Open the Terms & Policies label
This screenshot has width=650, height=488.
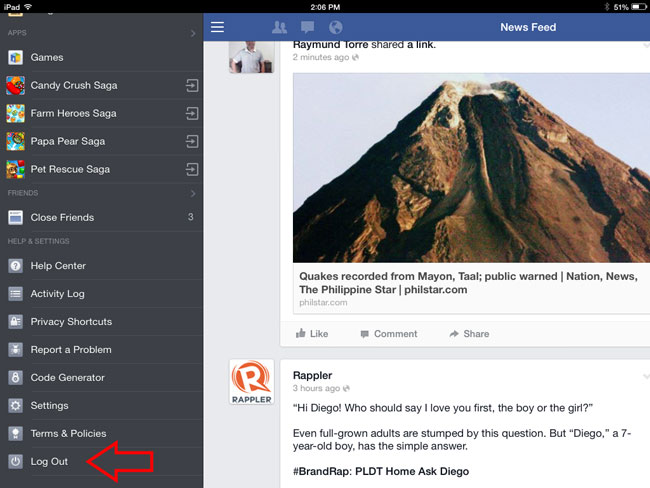pos(68,434)
